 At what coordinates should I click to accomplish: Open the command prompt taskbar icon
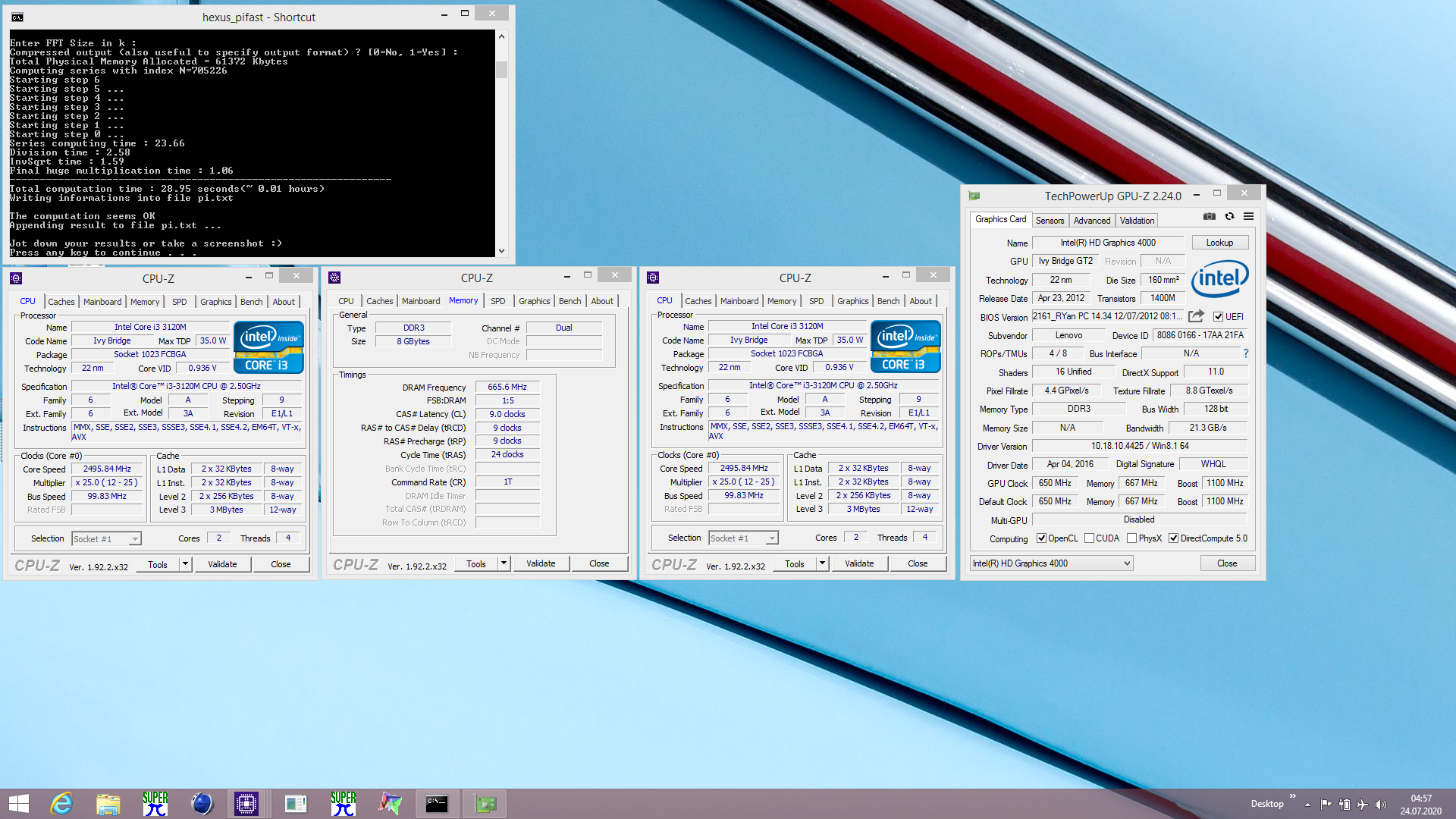[x=437, y=804]
